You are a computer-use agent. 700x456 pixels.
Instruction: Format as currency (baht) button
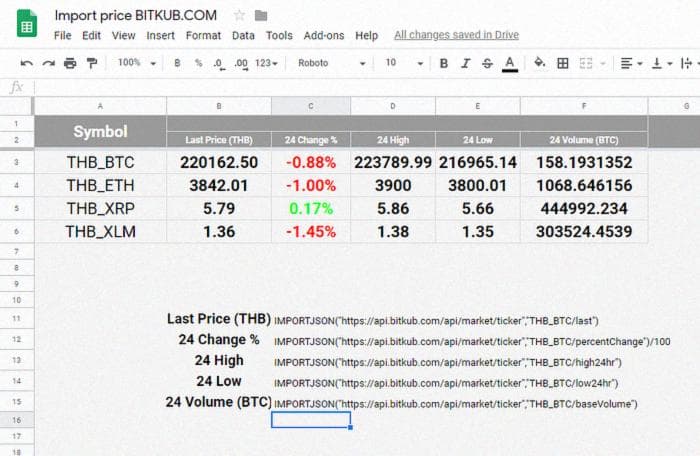pos(177,63)
